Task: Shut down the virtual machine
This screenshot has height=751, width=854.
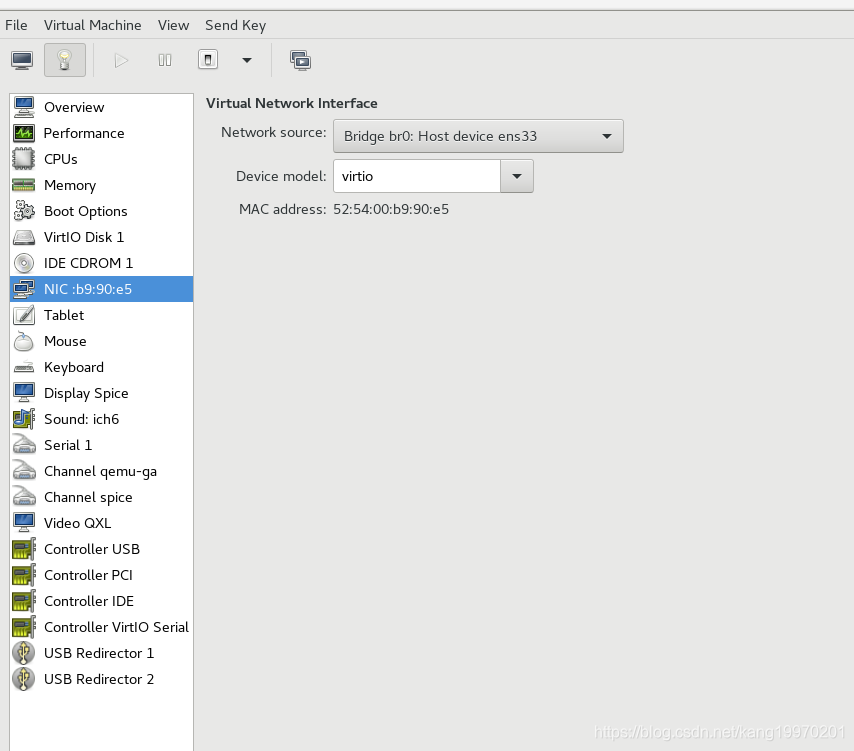Action: point(208,60)
